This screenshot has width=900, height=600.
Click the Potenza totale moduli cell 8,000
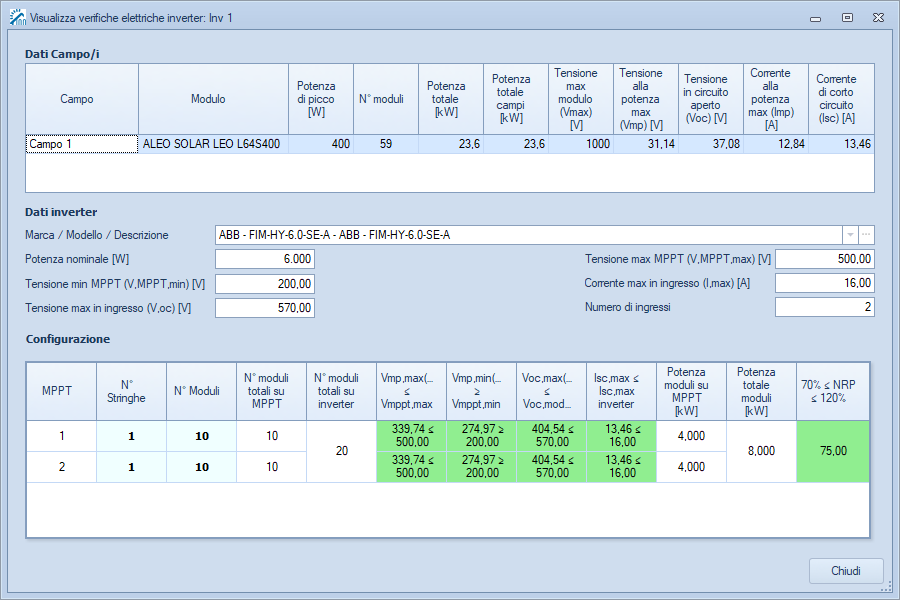pyautogui.click(x=762, y=451)
